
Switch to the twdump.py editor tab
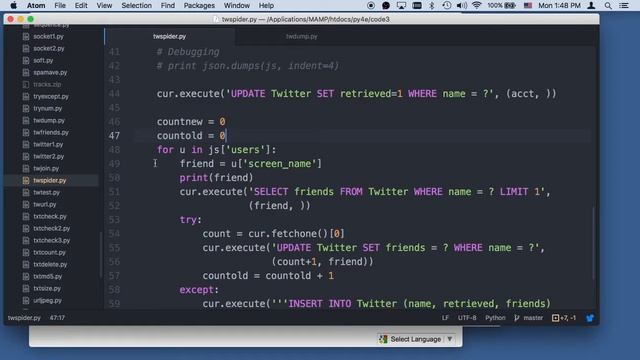[302, 36]
